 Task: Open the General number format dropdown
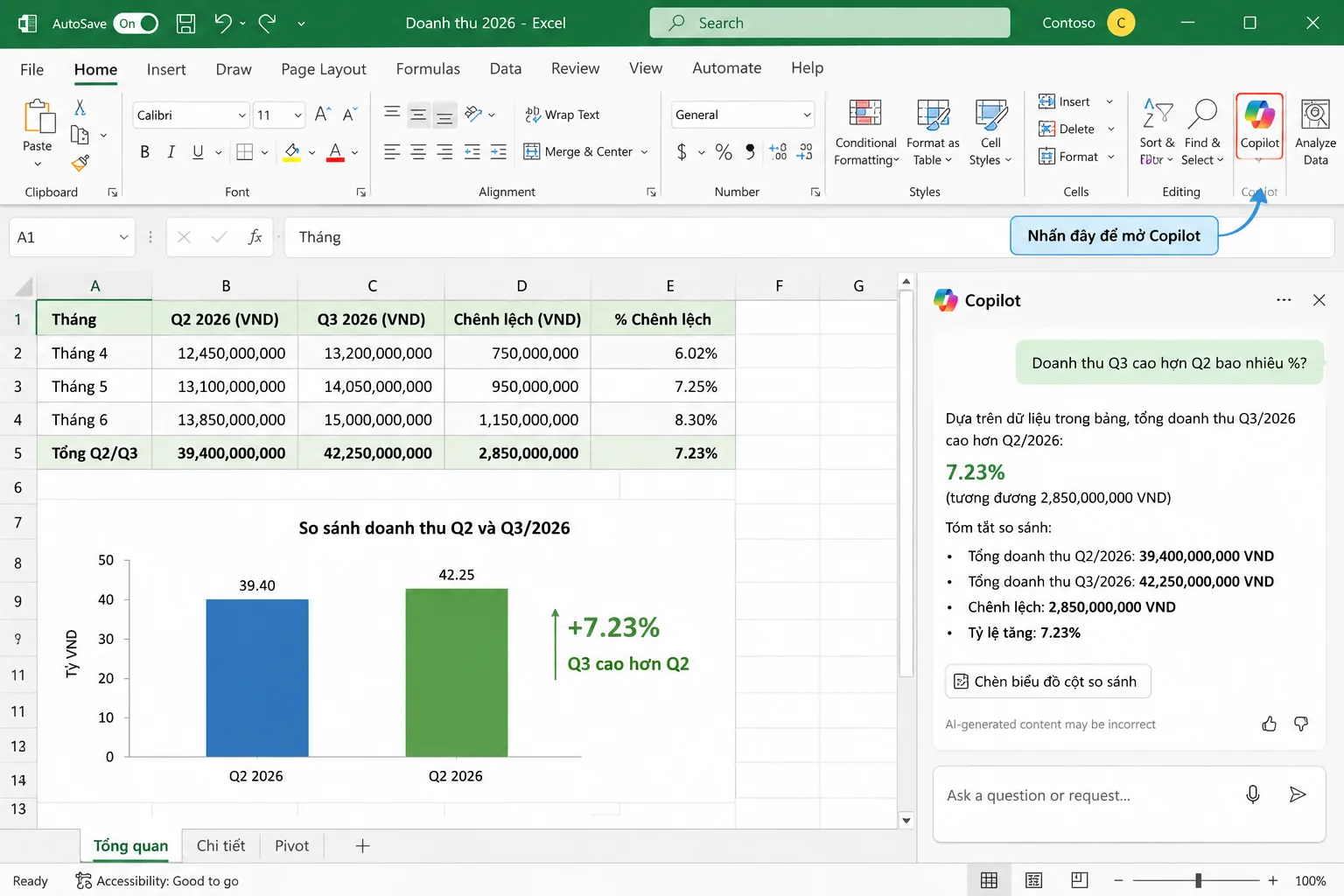(x=807, y=115)
